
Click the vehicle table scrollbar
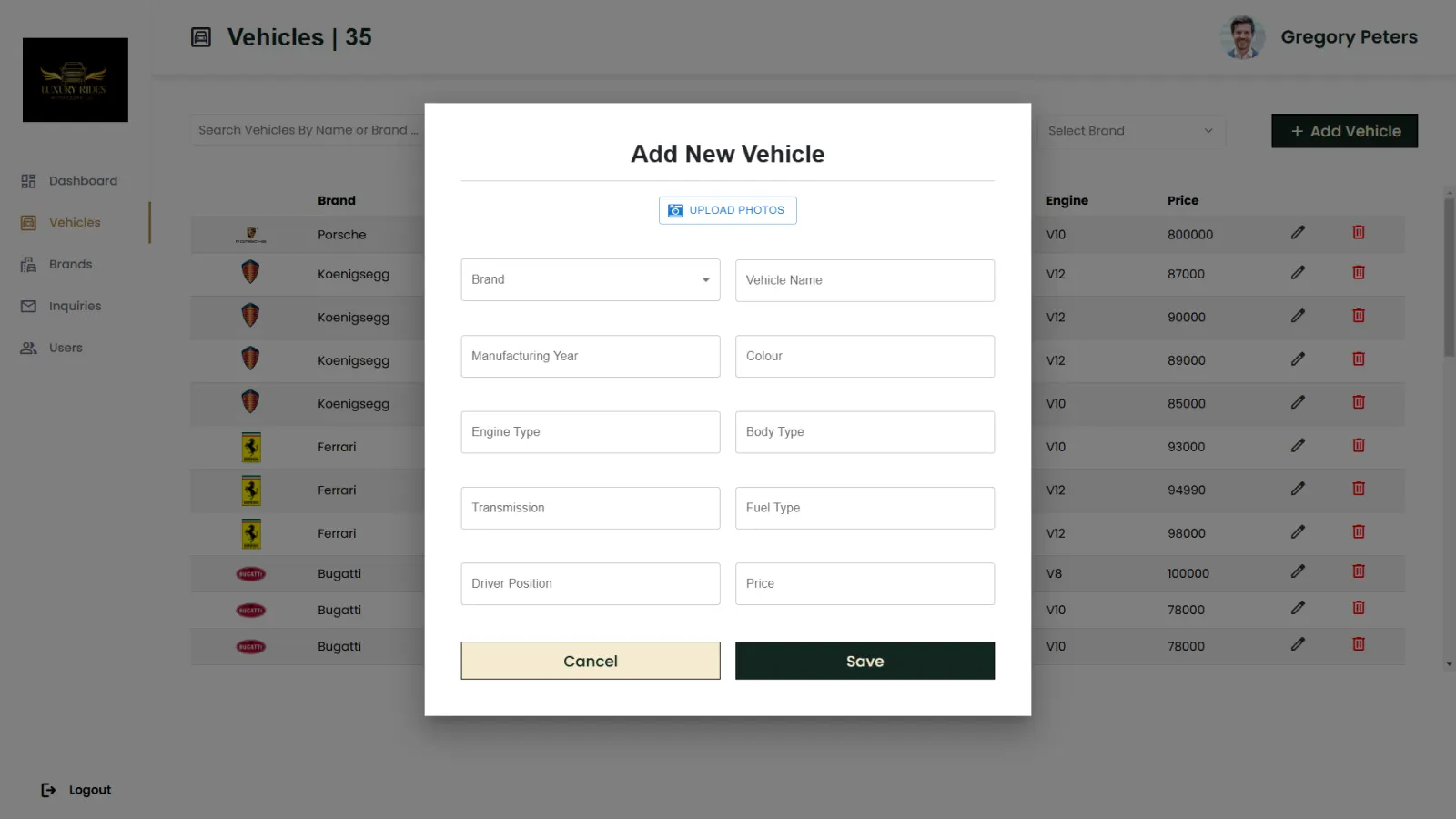coord(1449,278)
